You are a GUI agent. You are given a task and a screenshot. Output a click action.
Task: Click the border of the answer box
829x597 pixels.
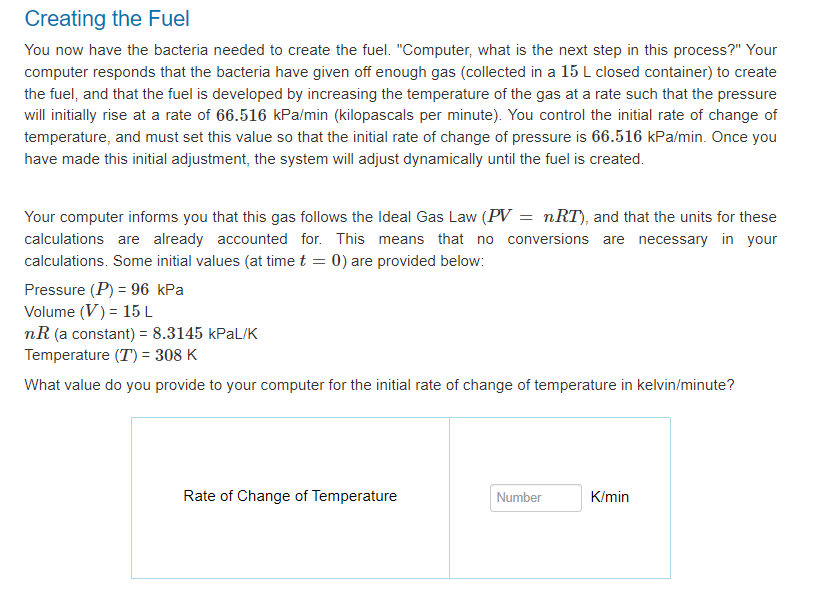click(401, 419)
